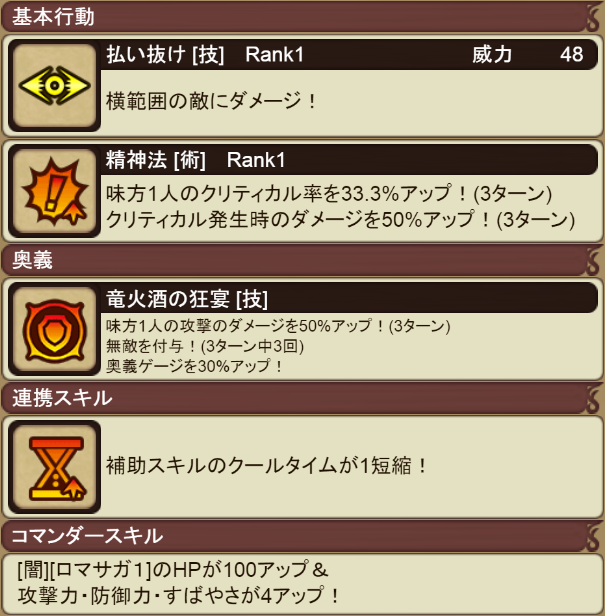Click the 補助スキルのクールタイムが1短縮 description
The height and width of the screenshot is (616, 605).
[266, 466]
